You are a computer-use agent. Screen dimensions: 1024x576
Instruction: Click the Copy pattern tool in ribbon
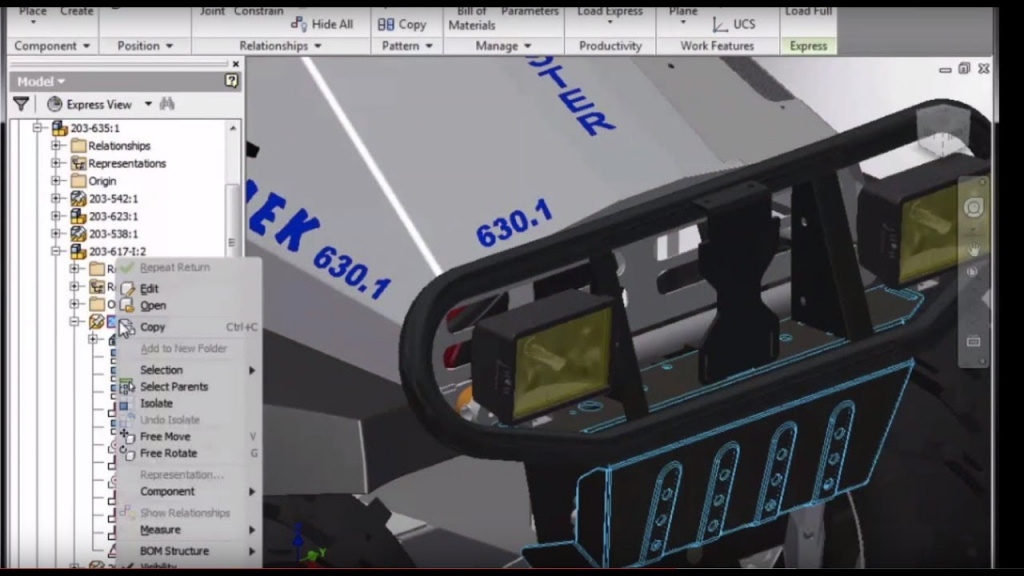pyautogui.click(x=402, y=24)
